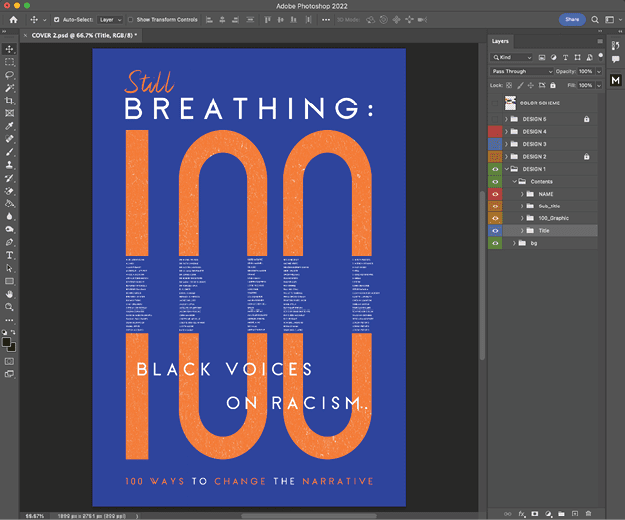Hide the Sub_title group
This screenshot has width=625, height=520.
pyautogui.click(x=495, y=206)
